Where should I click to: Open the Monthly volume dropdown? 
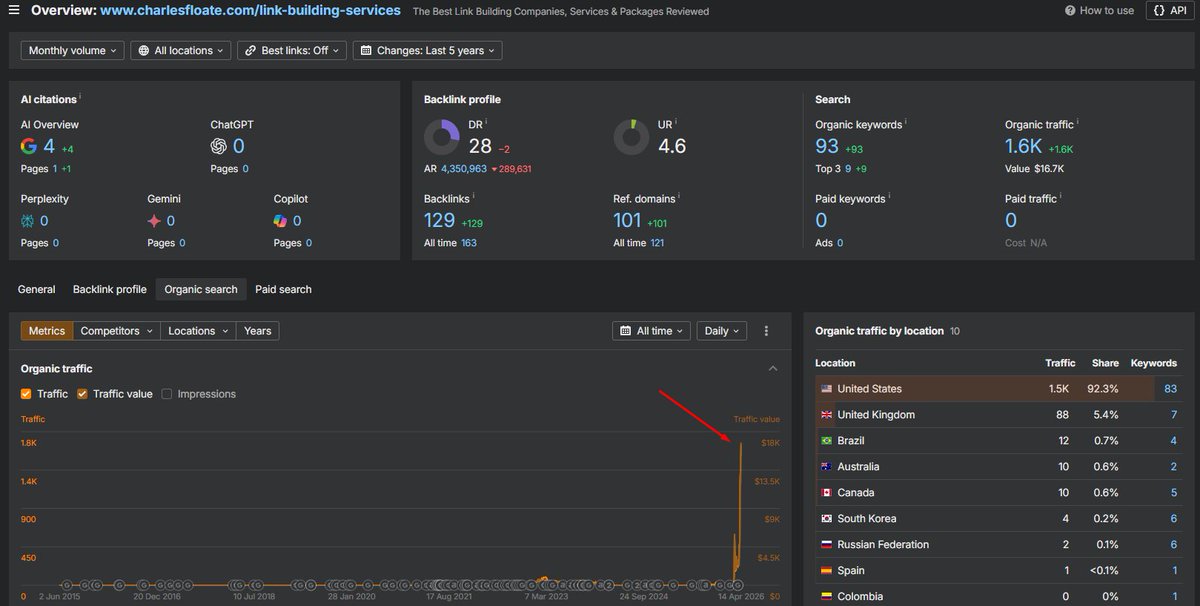[x=72, y=50]
